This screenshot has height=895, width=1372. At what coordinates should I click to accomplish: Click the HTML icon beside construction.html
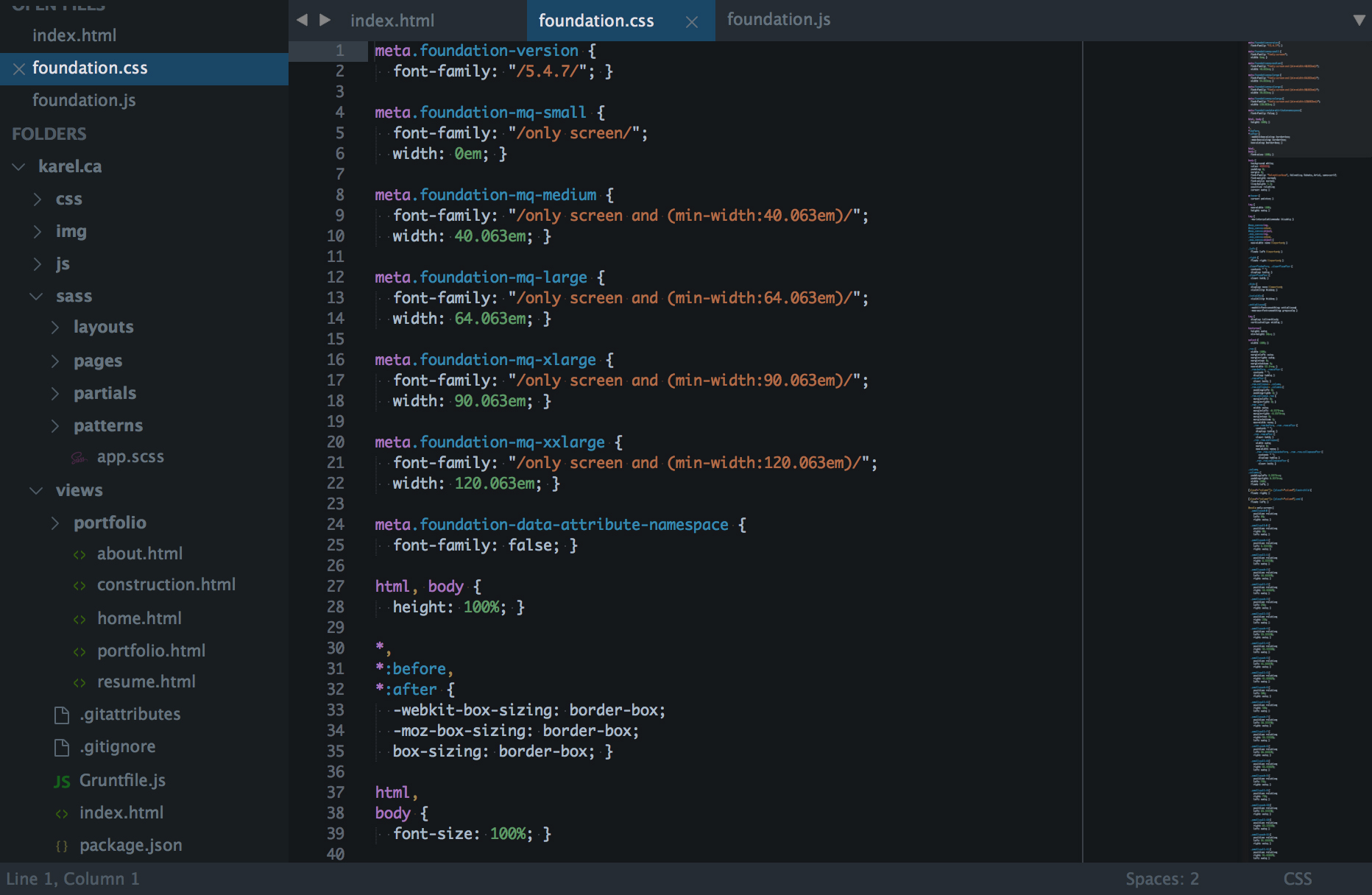[79, 586]
